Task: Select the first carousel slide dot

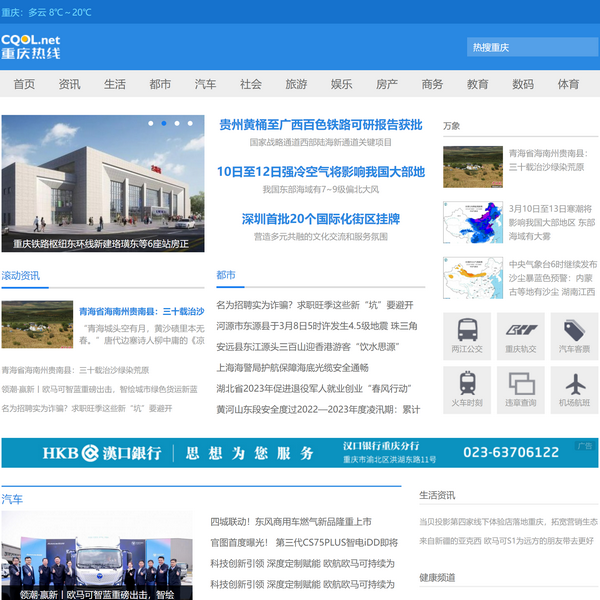Action: pyautogui.click(x=151, y=124)
